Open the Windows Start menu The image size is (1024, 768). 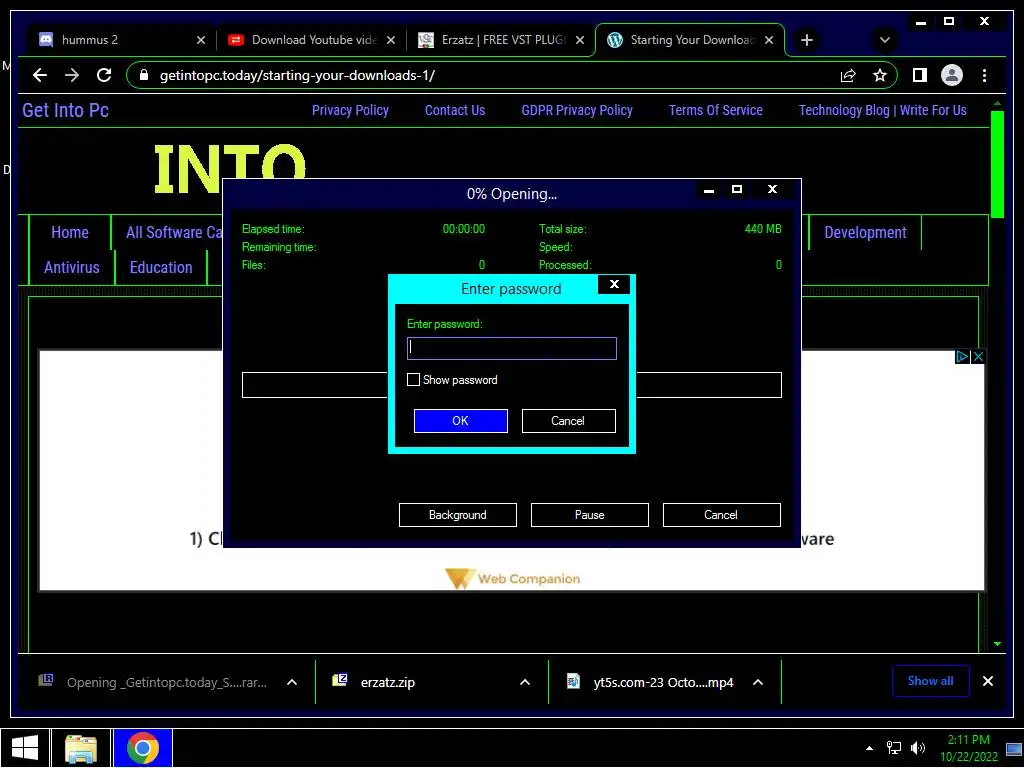point(24,748)
